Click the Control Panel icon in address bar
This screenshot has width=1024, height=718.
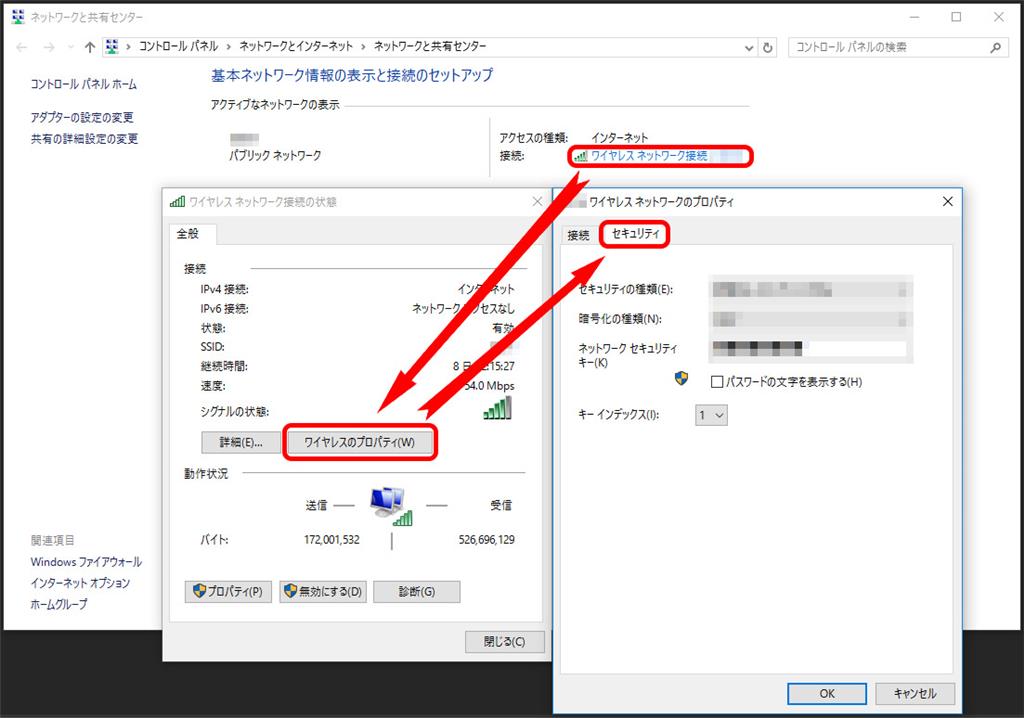point(112,46)
